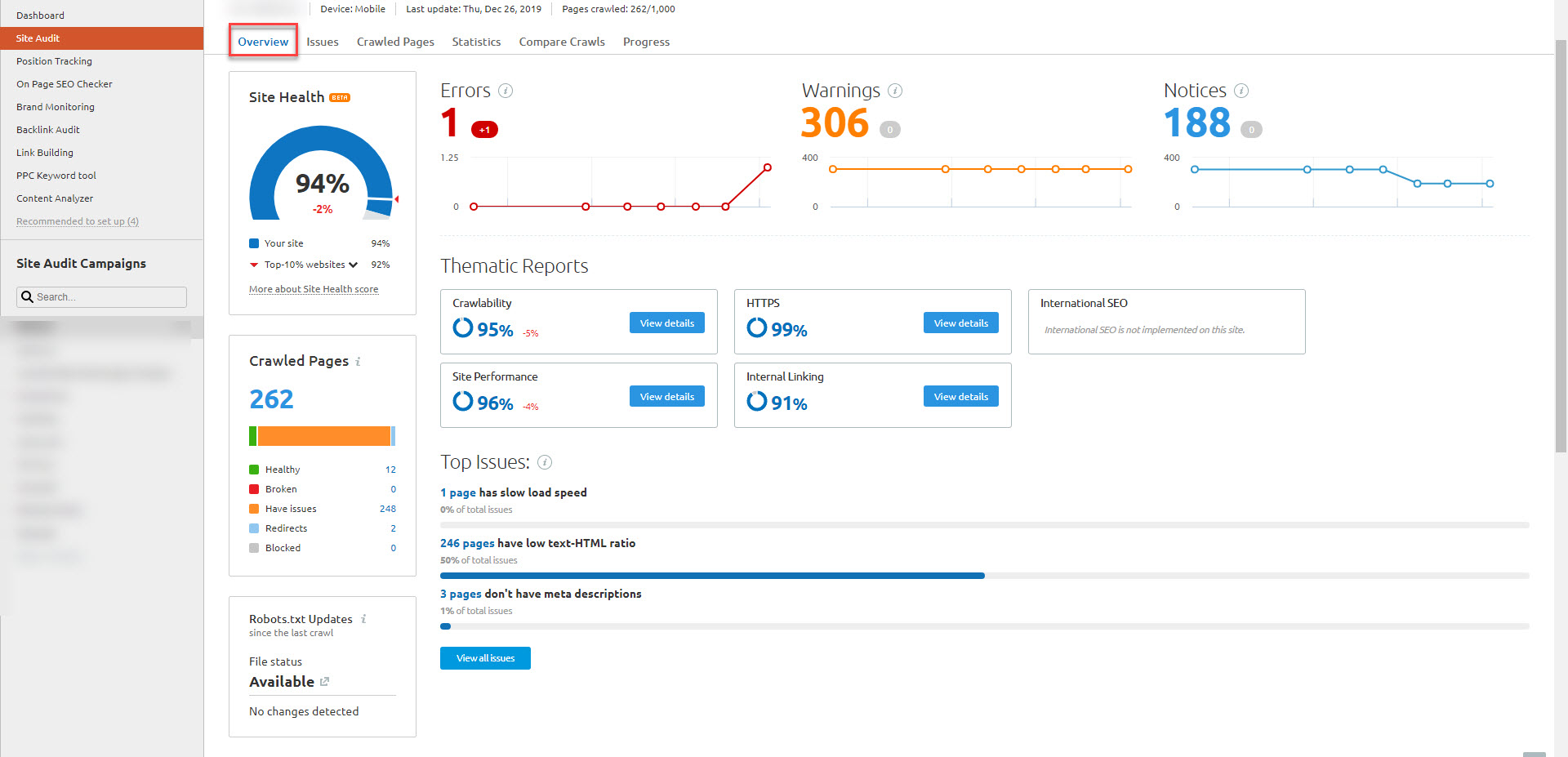Click the orange Have issues bar segment
The width and height of the screenshot is (1568, 757).
tap(323, 436)
